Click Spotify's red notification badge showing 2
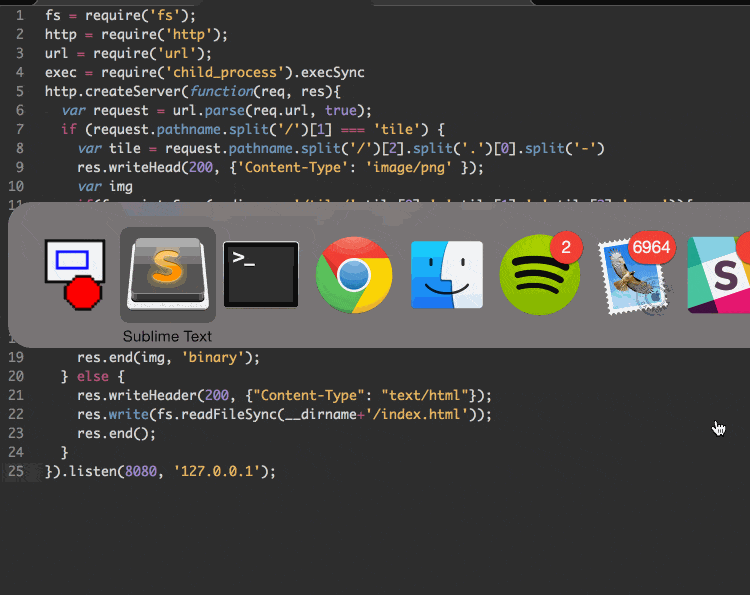The width and height of the screenshot is (750, 595). (x=566, y=247)
